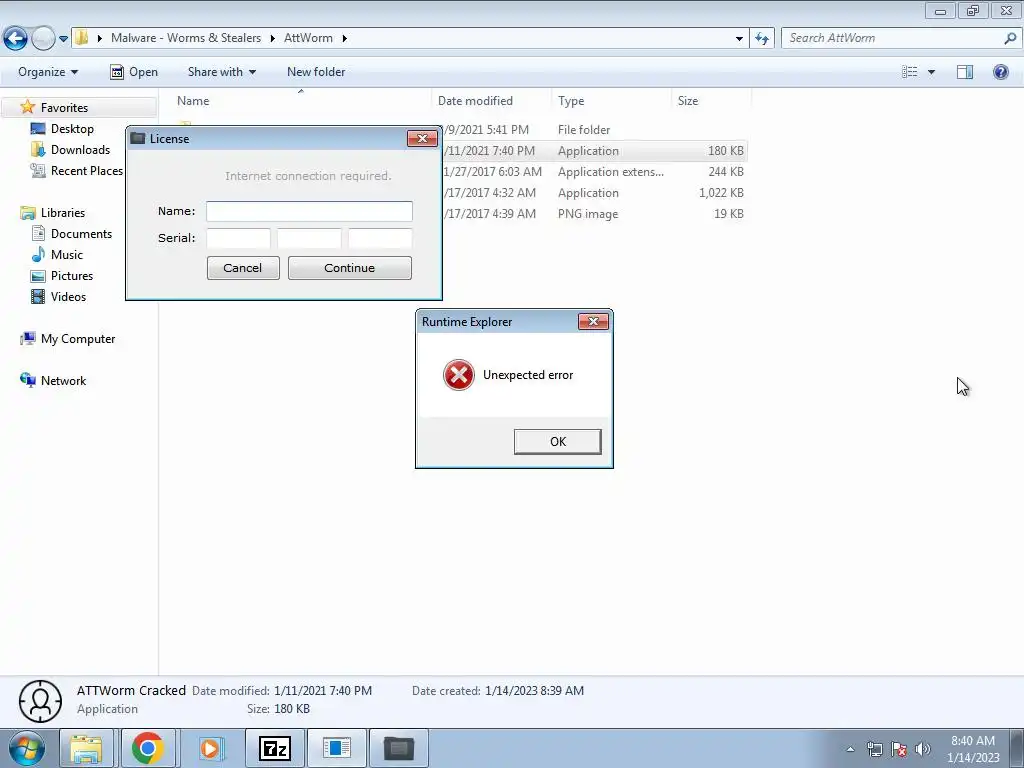The width and height of the screenshot is (1024, 768).
Task: Click the volume speaker tray icon
Action: pos(923,749)
